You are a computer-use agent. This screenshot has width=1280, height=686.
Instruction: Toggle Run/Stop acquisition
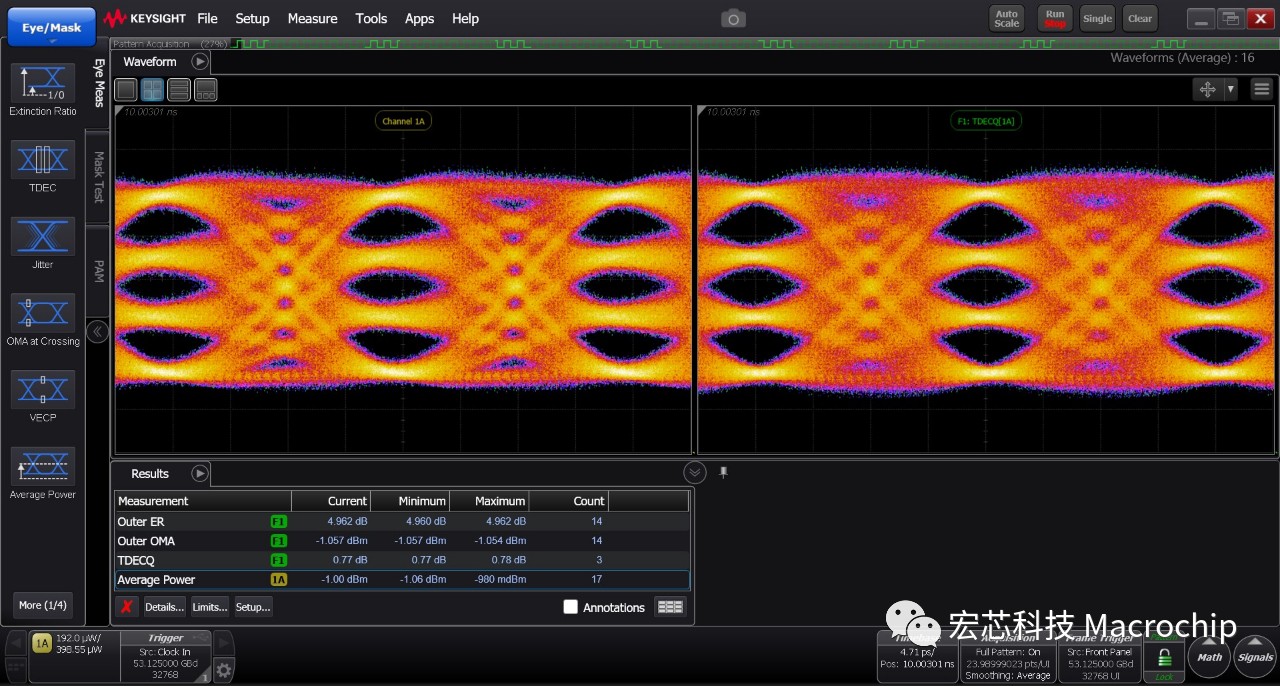(1055, 19)
